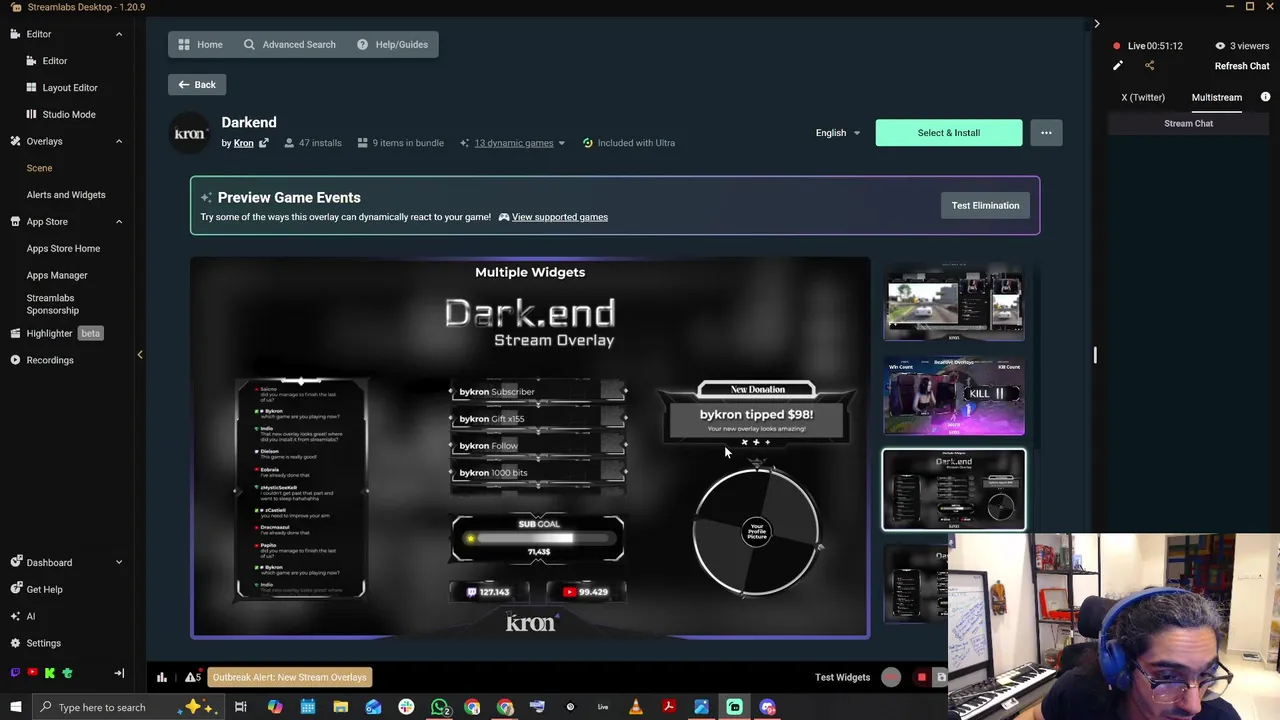
Task: Open Apps Store Home
Action: [63, 248]
